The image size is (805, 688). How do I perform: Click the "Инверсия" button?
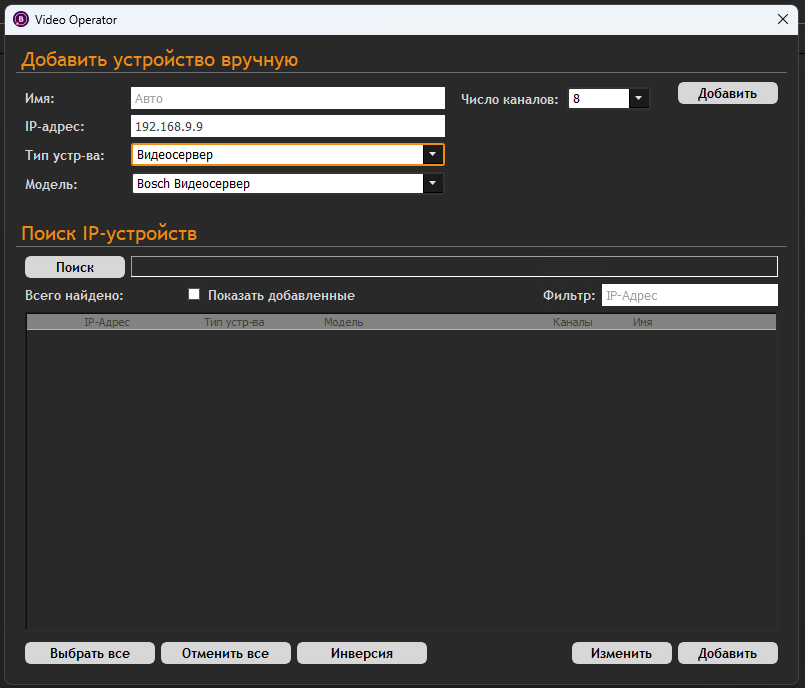point(361,653)
